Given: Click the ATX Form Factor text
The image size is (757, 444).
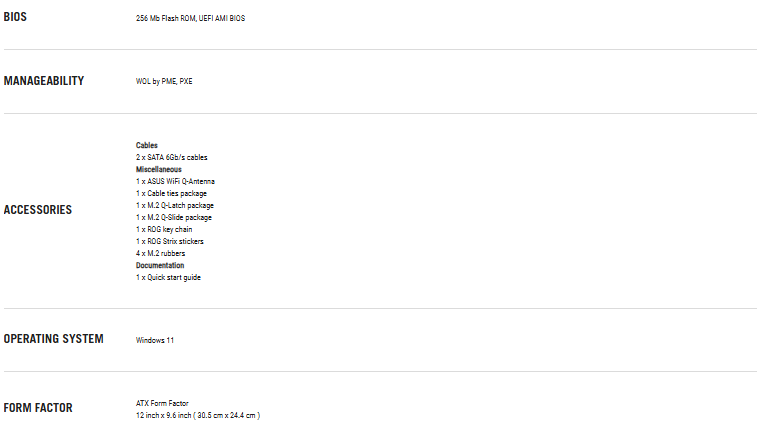Looking at the screenshot, I should (x=162, y=403).
